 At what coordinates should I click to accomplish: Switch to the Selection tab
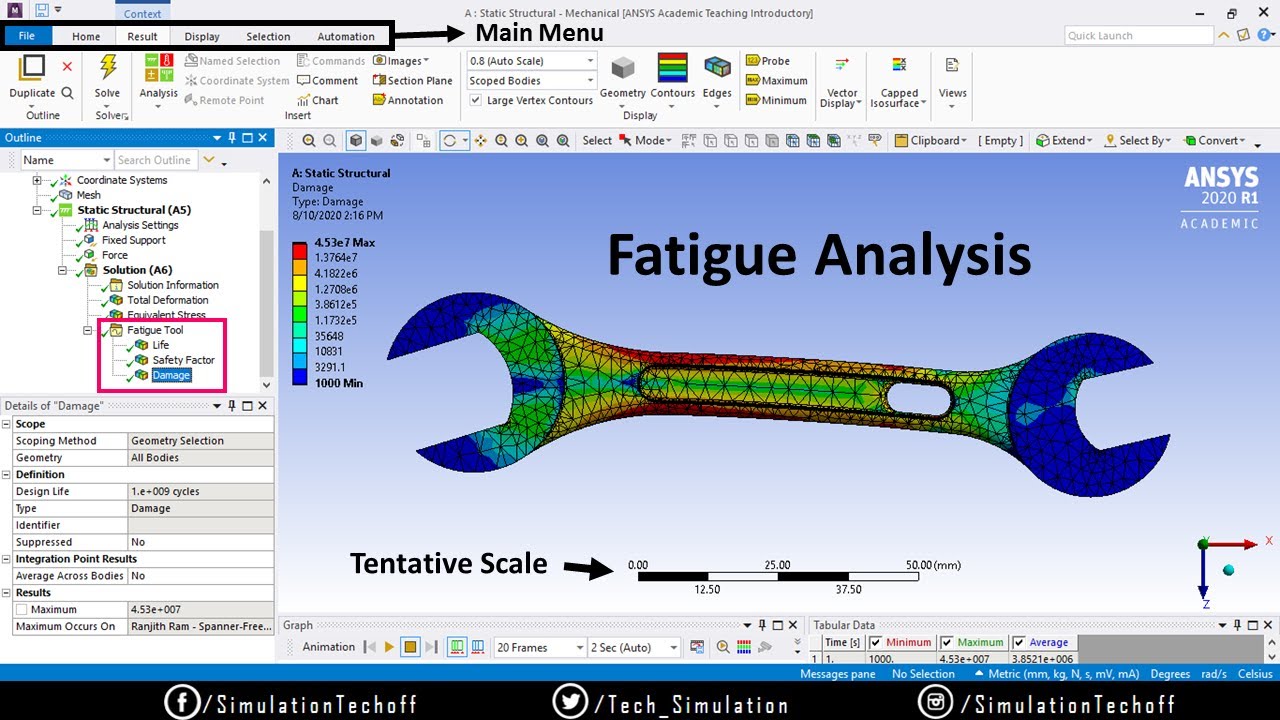click(x=268, y=36)
